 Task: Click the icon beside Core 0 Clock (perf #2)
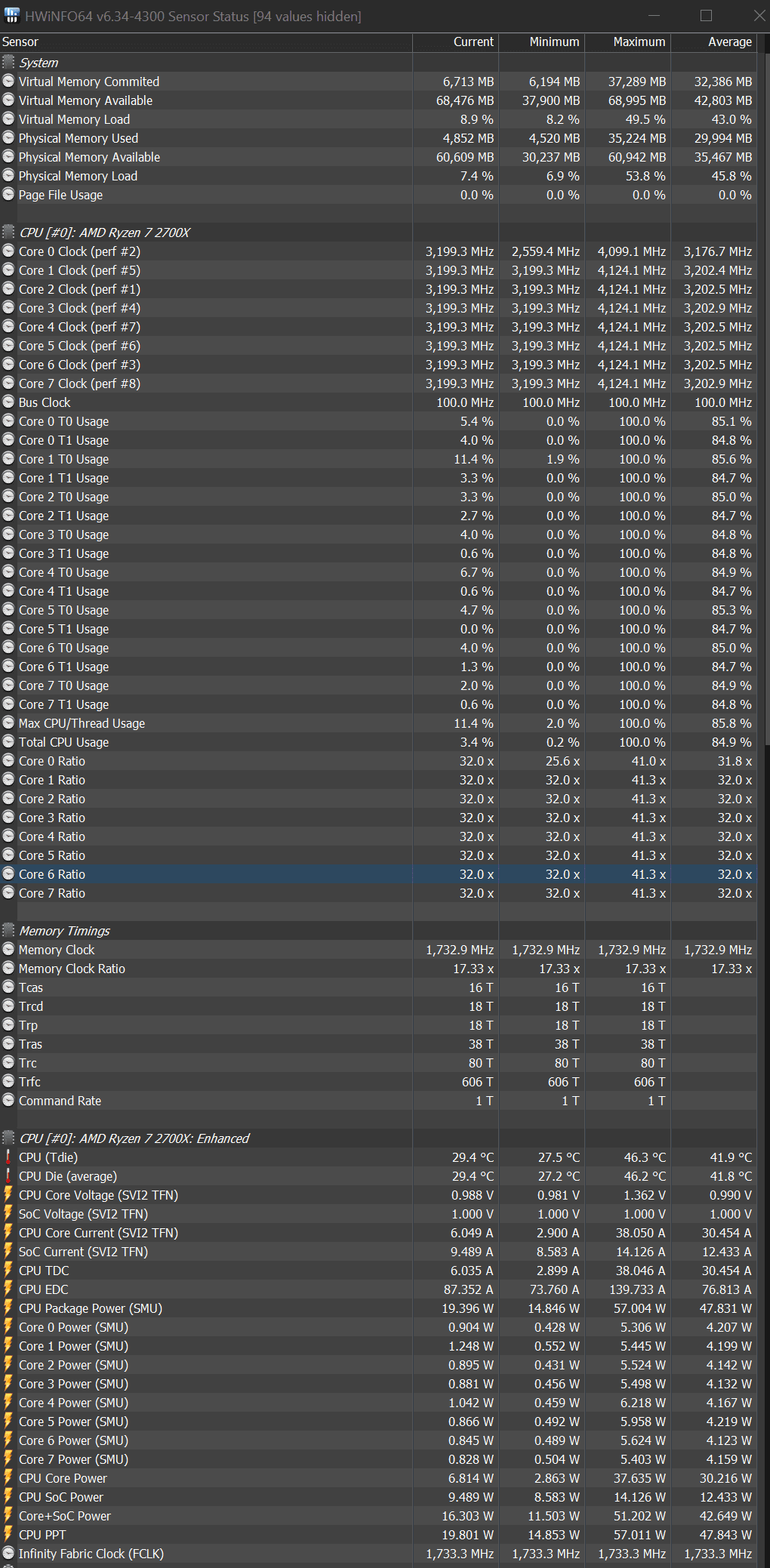point(8,251)
